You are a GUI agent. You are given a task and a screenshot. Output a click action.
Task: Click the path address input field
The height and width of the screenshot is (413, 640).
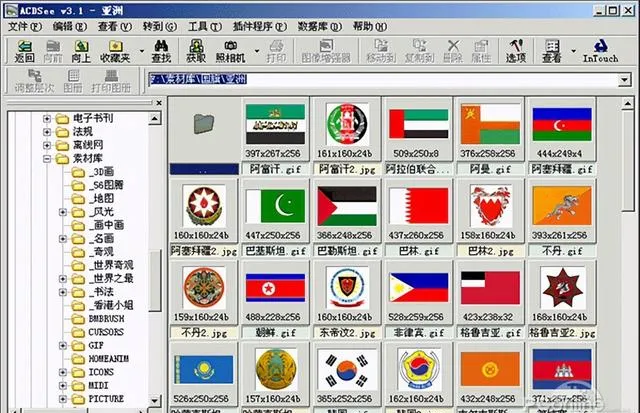[x=383, y=80]
